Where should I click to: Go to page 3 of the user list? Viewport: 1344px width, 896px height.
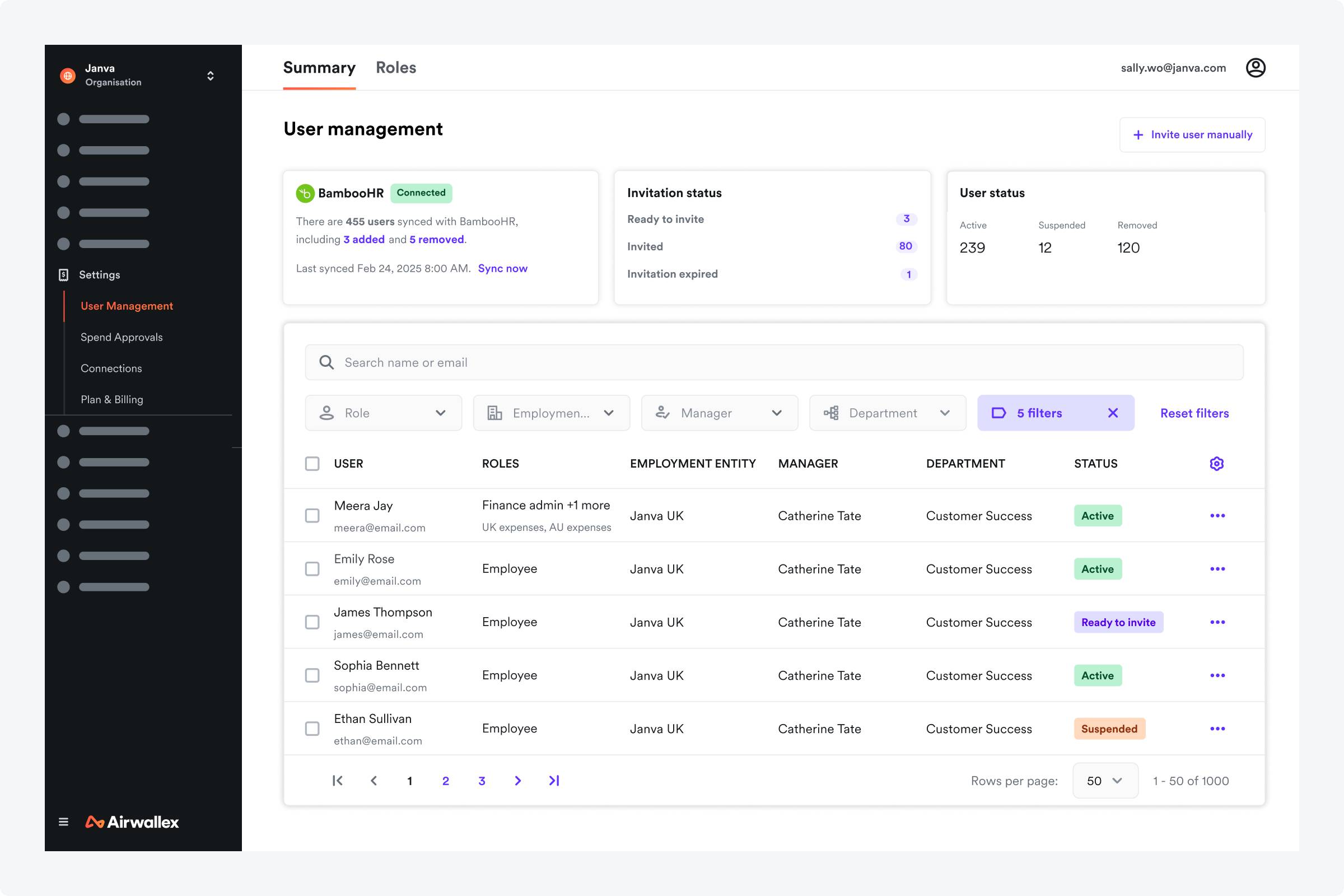coord(481,781)
